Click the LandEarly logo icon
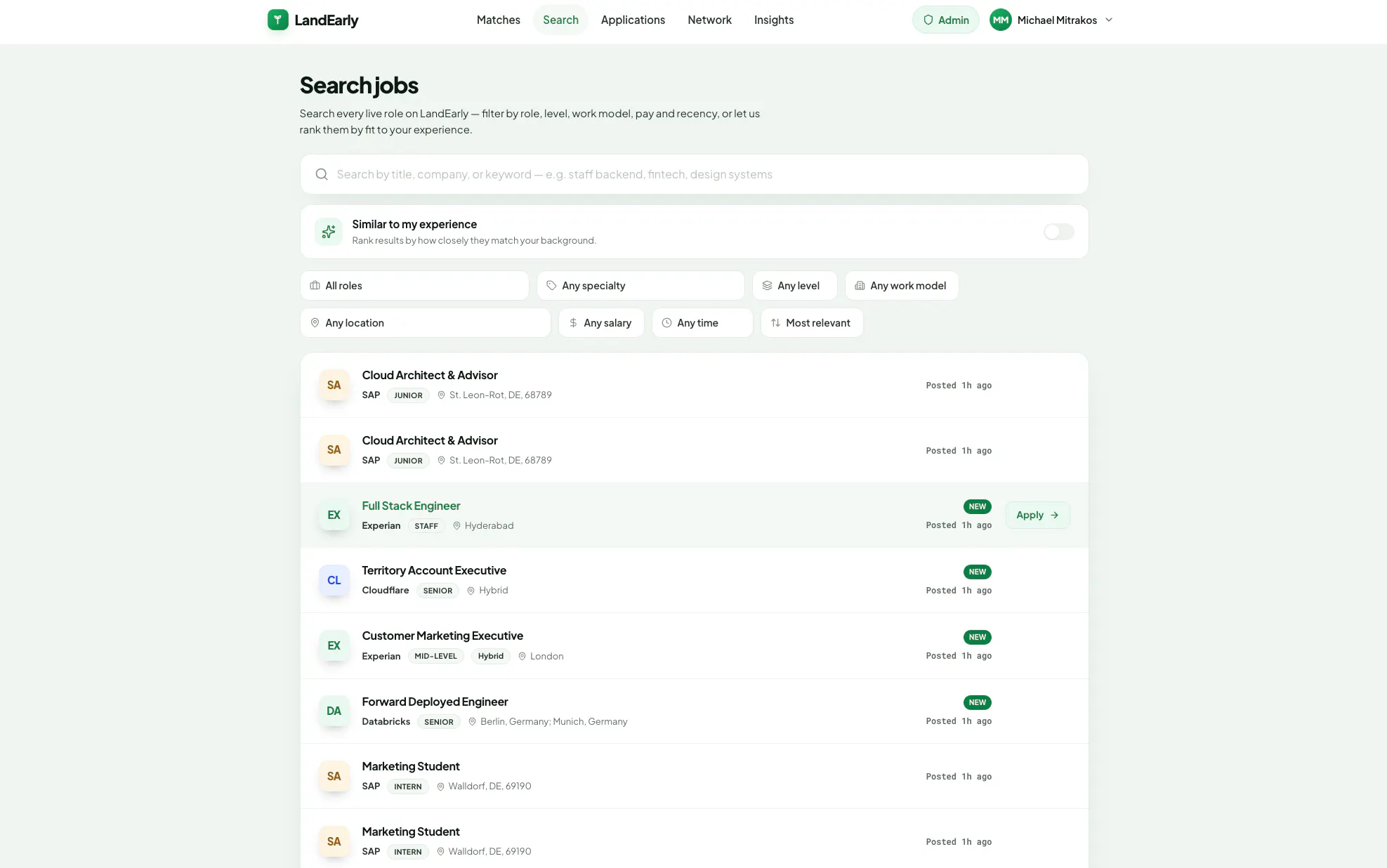Image resolution: width=1387 pixels, height=868 pixels. (x=278, y=20)
